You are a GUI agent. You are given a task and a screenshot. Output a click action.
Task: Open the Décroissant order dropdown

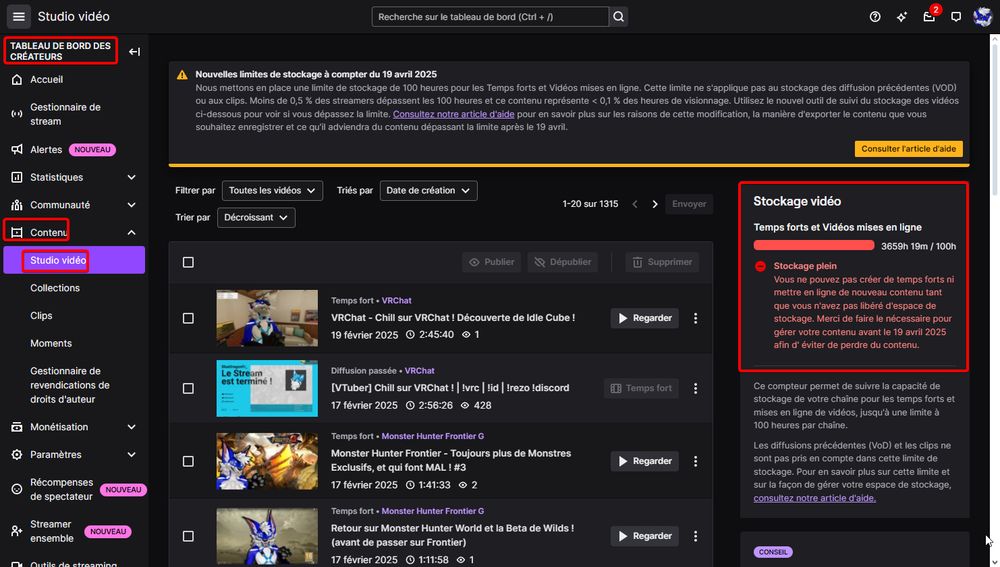coord(256,217)
